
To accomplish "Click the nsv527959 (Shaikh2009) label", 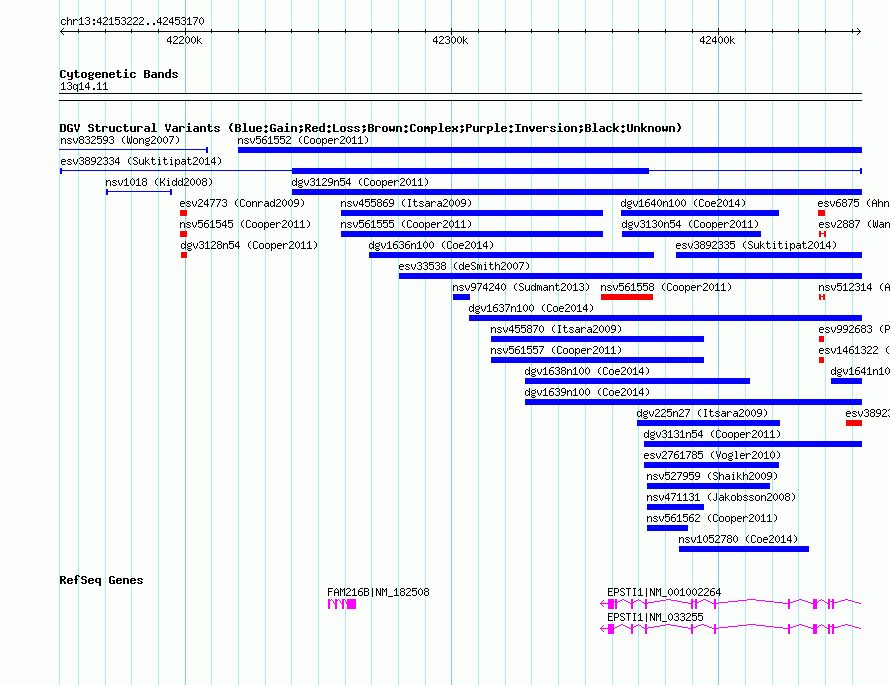I will click(x=712, y=476).
